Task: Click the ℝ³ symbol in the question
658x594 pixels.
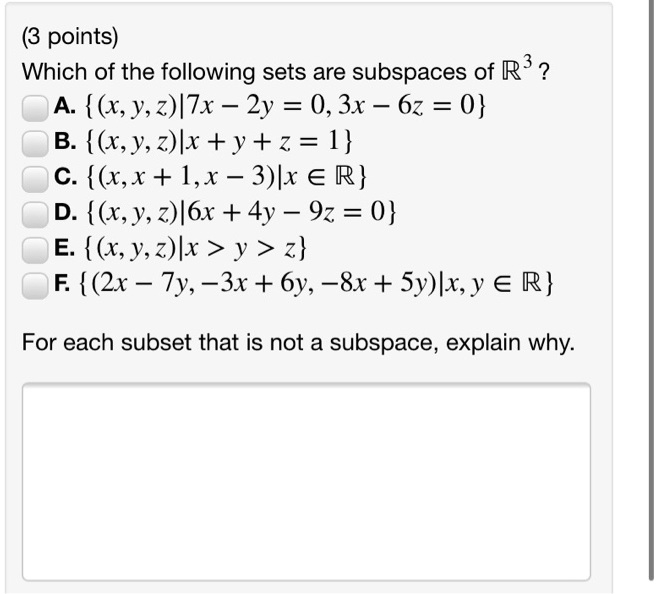Action: pos(517,68)
